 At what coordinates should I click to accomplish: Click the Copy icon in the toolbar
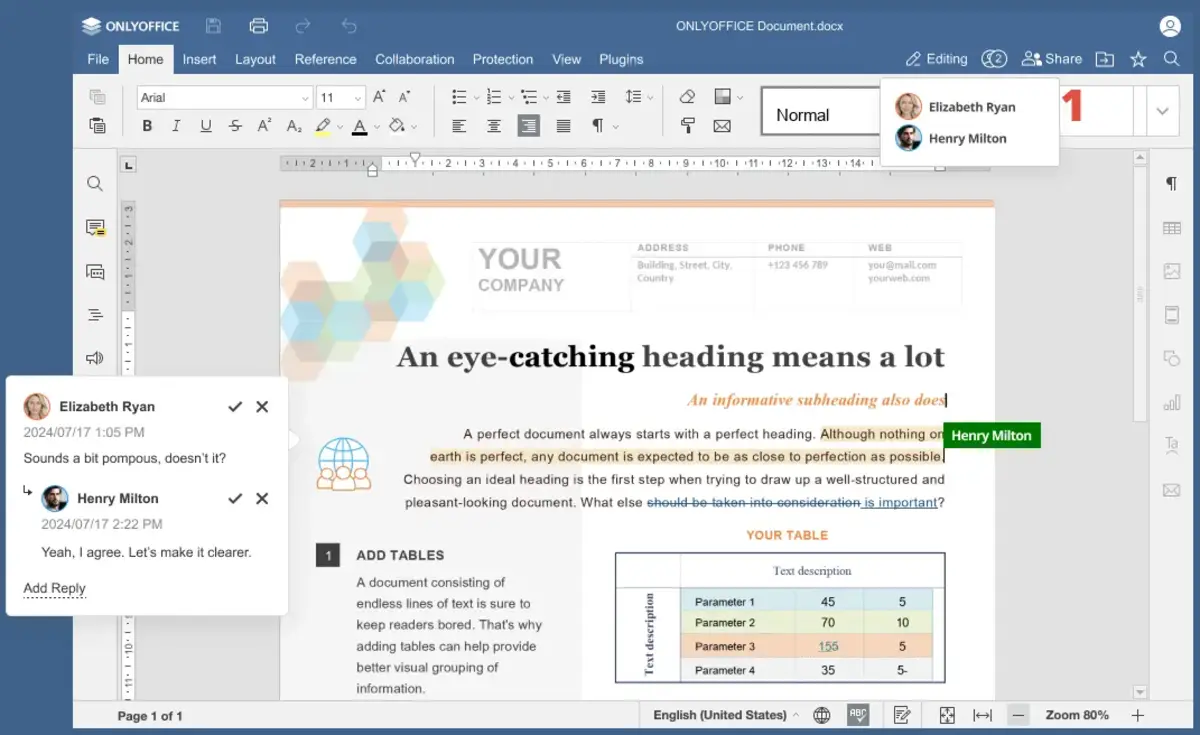click(x=97, y=97)
